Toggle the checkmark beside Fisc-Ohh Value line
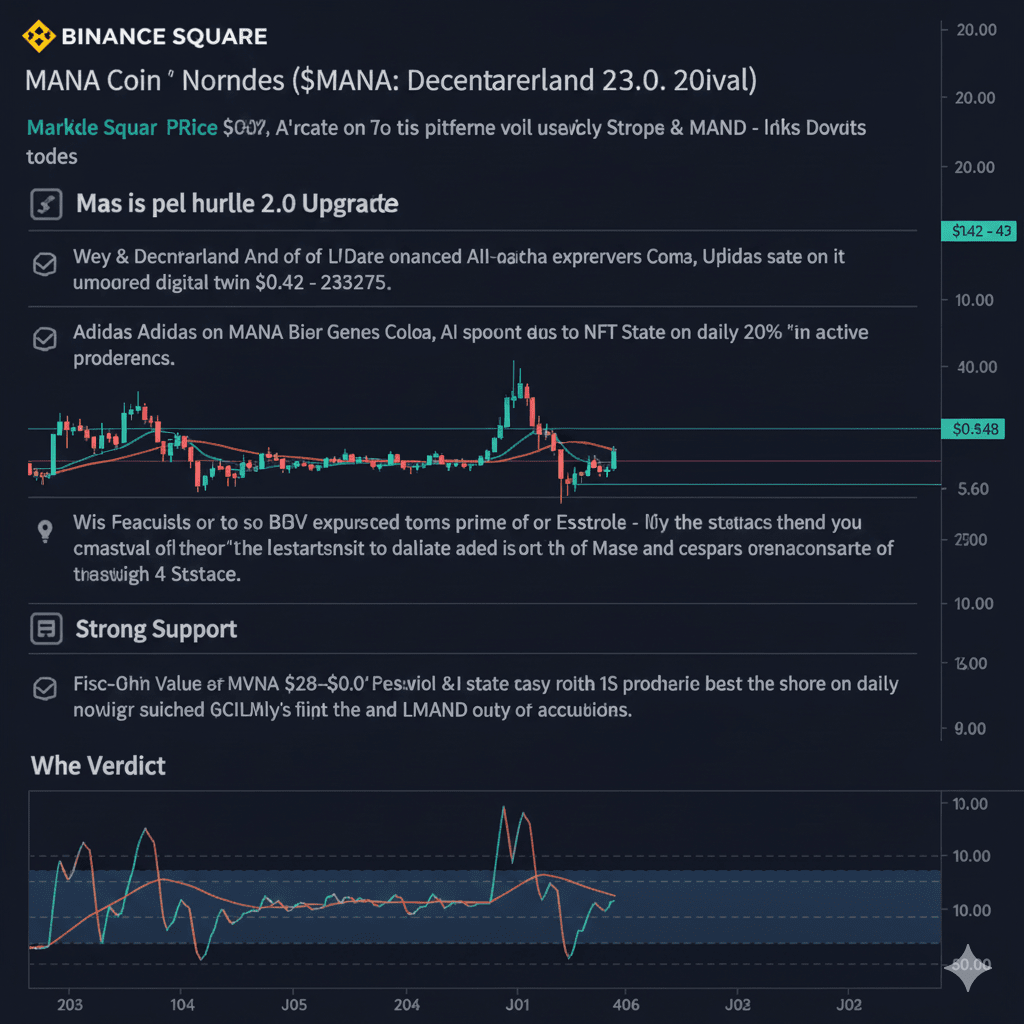Image resolution: width=1024 pixels, height=1024 pixels. (44, 689)
